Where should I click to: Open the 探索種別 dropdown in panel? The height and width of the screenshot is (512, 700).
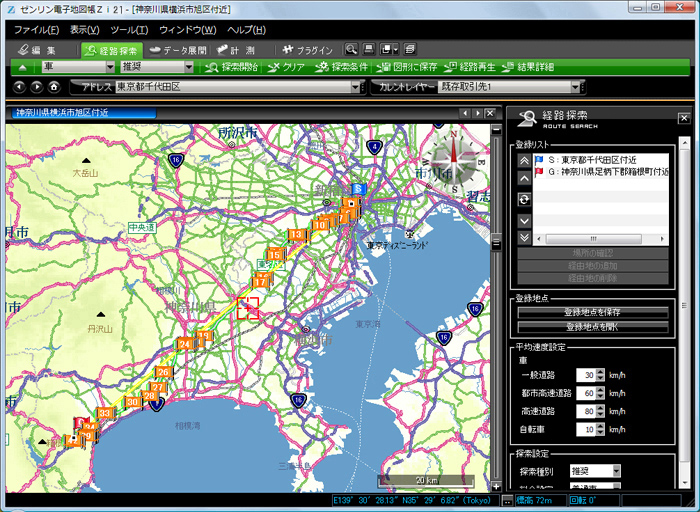pyautogui.click(x=595, y=471)
